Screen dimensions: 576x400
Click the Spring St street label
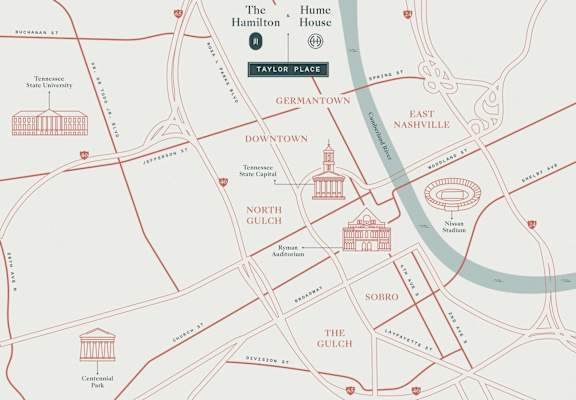386,75
